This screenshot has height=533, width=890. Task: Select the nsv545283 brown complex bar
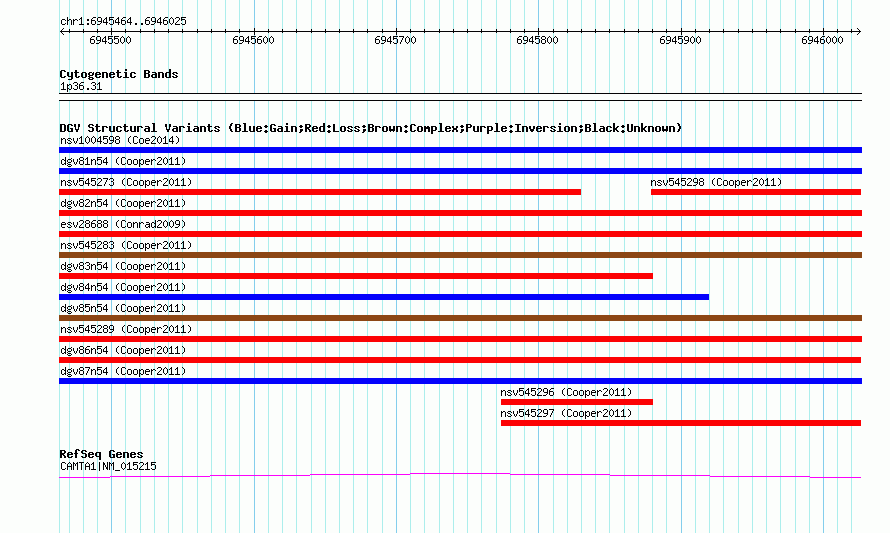click(x=460, y=255)
